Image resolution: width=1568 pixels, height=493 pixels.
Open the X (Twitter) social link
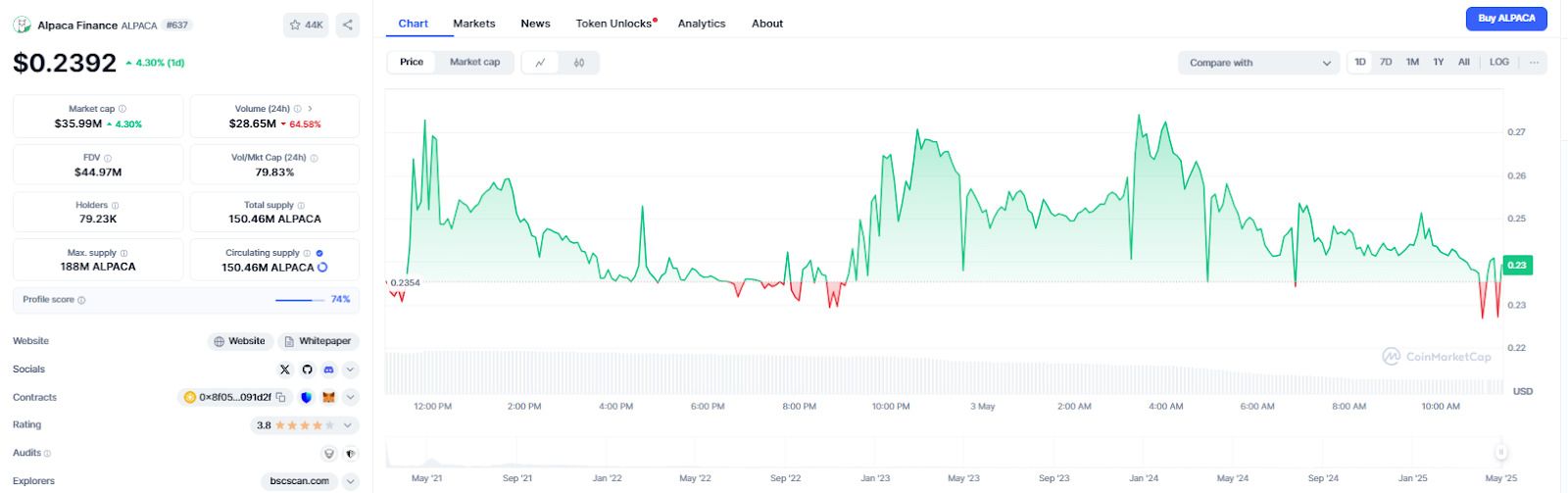point(285,370)
